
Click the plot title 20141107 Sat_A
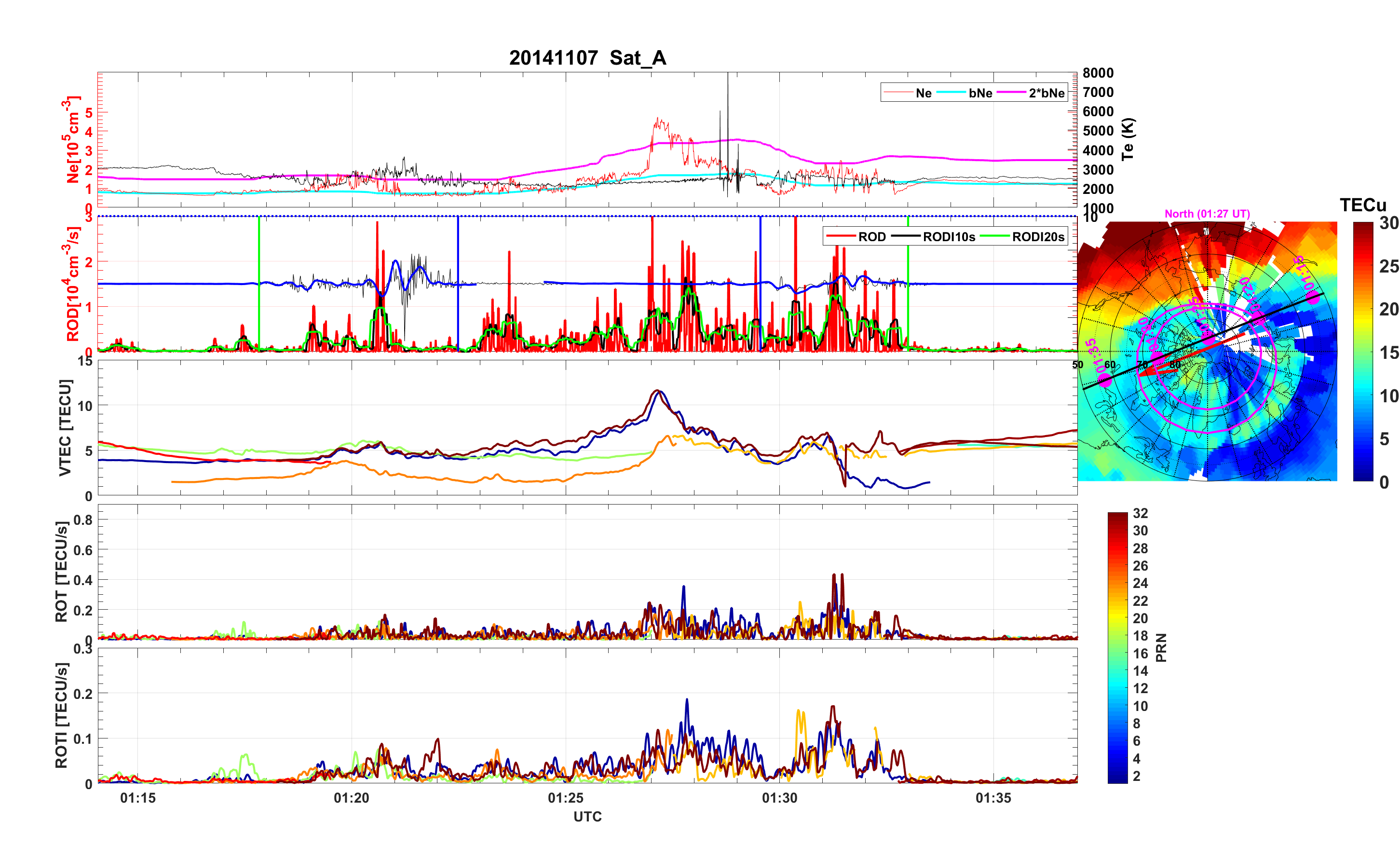click(x=587, y=57)
